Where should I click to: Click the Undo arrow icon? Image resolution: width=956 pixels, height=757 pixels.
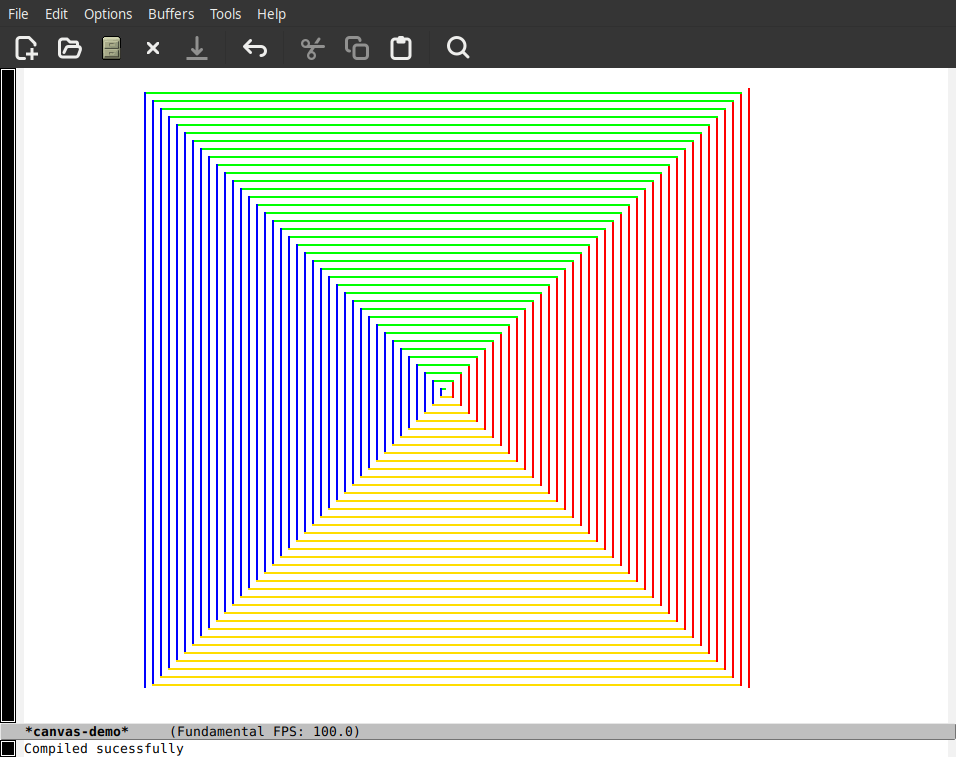tap(255, 48)
